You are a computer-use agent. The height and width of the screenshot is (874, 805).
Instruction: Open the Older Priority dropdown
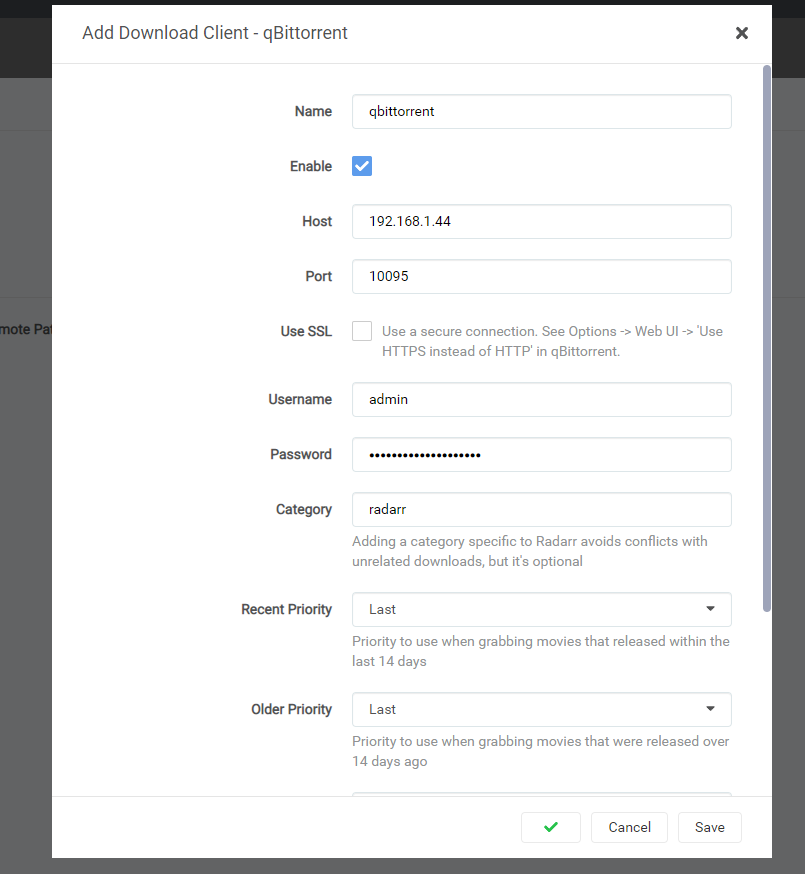(541, 709)
